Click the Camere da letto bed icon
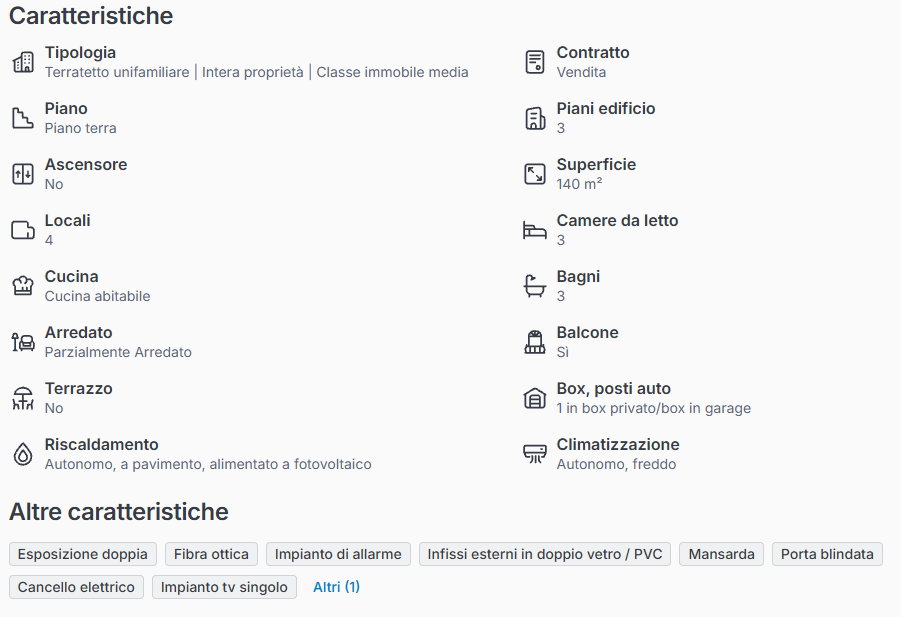This screenshot has width=901, height=617. click(535, 230)
